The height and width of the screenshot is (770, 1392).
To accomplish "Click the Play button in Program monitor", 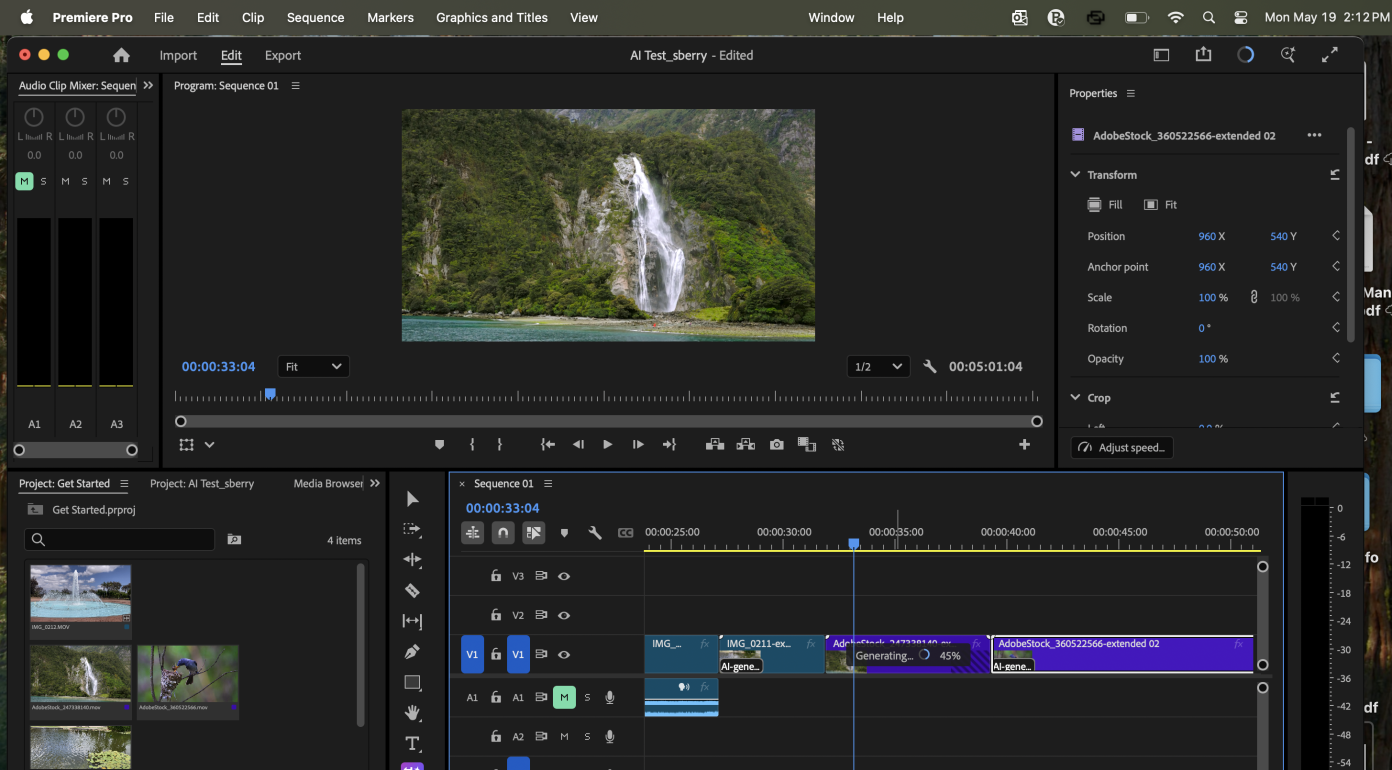I will tap(607, 445).
